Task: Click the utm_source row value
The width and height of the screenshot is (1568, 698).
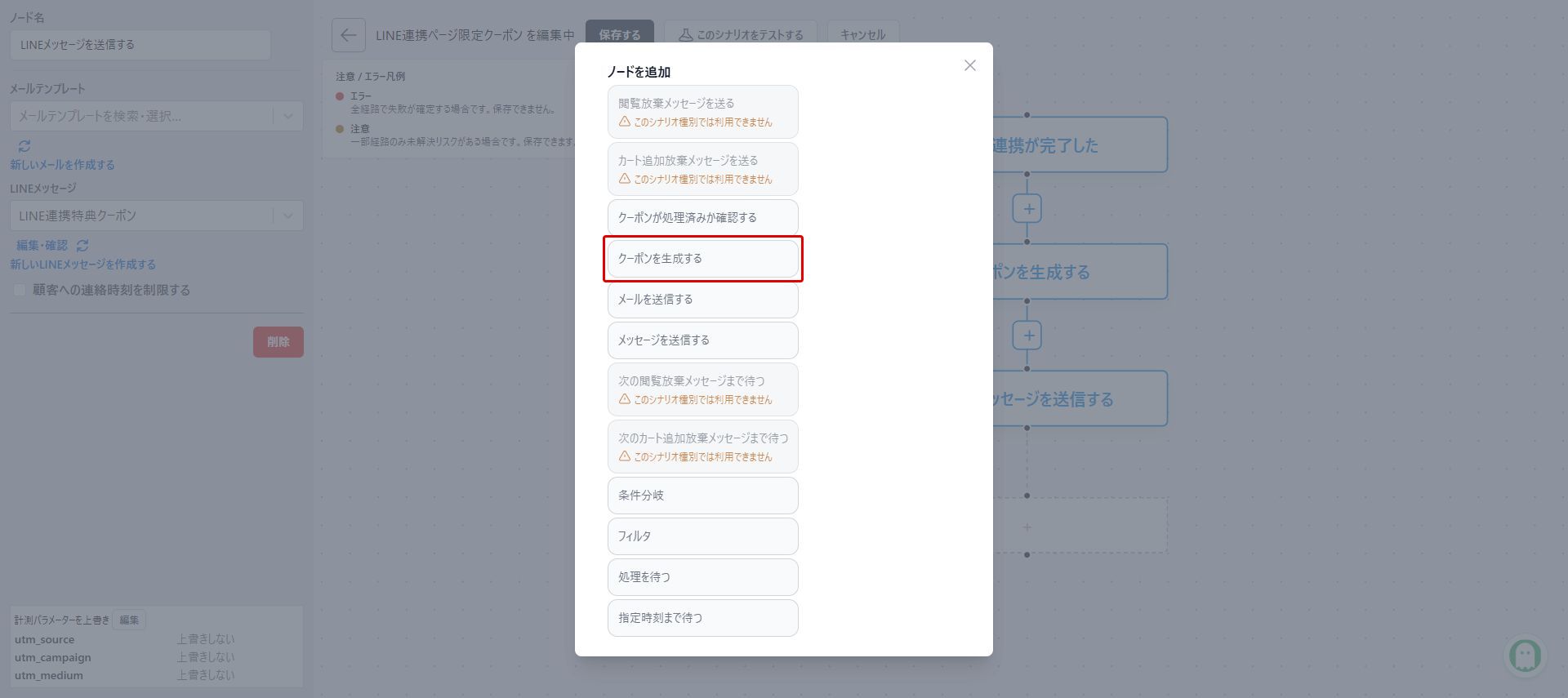Action: (x=206, y=639)
